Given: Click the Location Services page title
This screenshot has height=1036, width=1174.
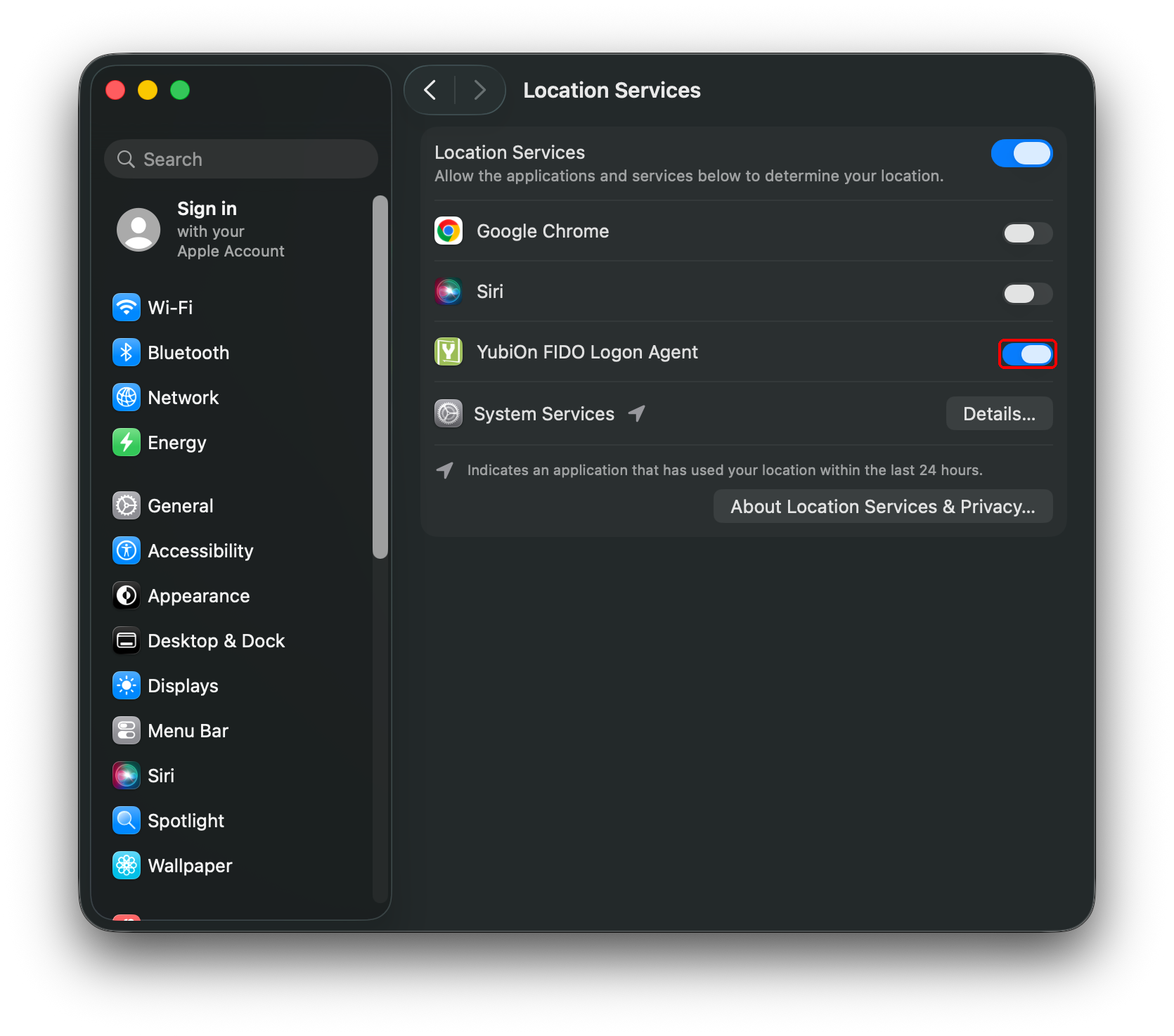Looking at the screenshot, I should (x=612, y=90).
